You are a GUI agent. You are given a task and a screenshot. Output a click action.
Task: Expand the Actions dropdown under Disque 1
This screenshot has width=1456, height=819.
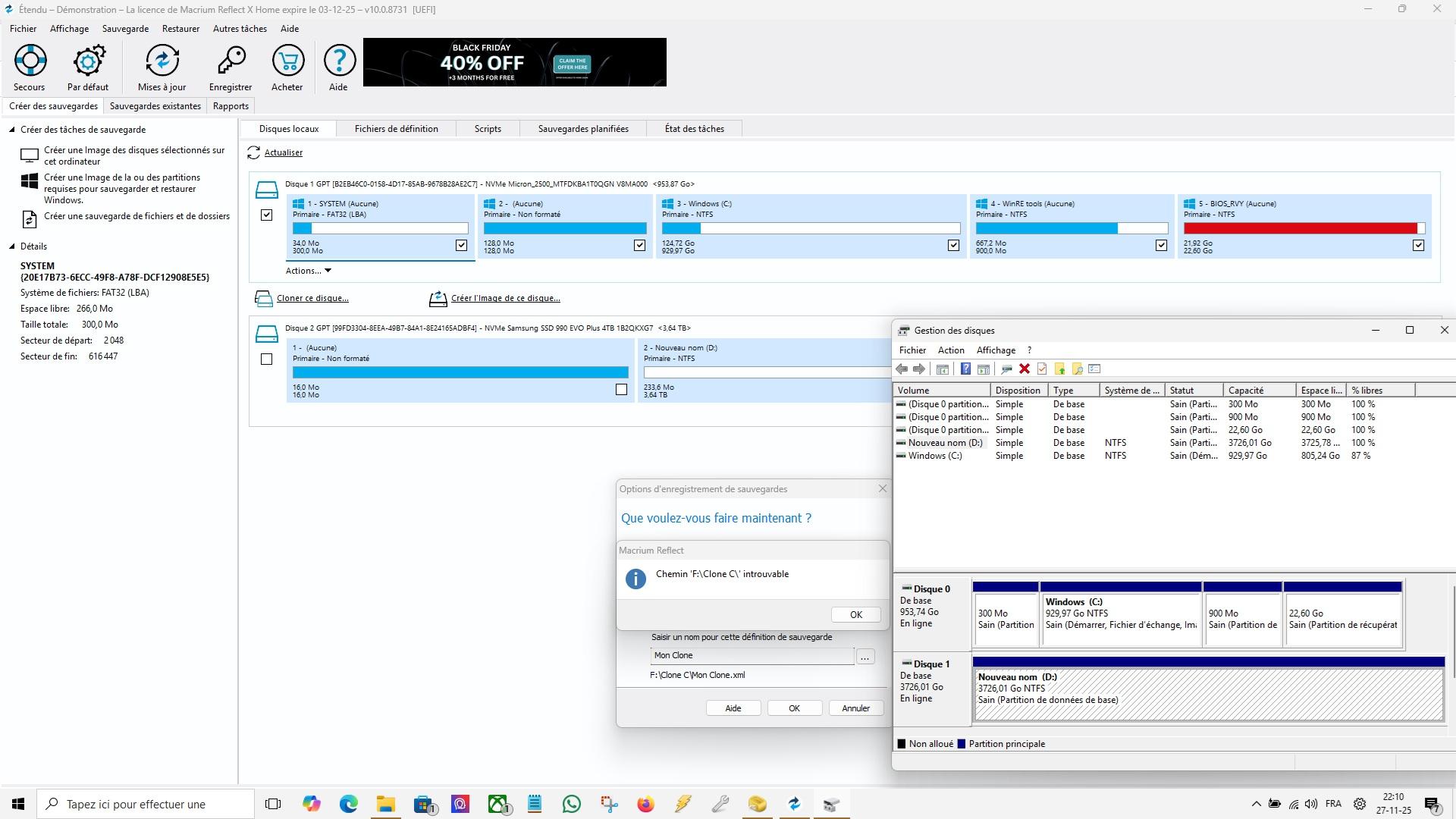pyautogui.click(x=308, y=271)
